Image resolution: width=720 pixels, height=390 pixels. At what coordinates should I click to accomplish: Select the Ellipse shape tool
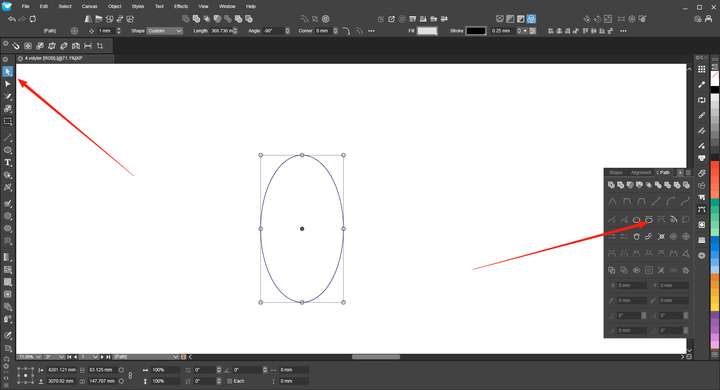(x=8, y=150)
